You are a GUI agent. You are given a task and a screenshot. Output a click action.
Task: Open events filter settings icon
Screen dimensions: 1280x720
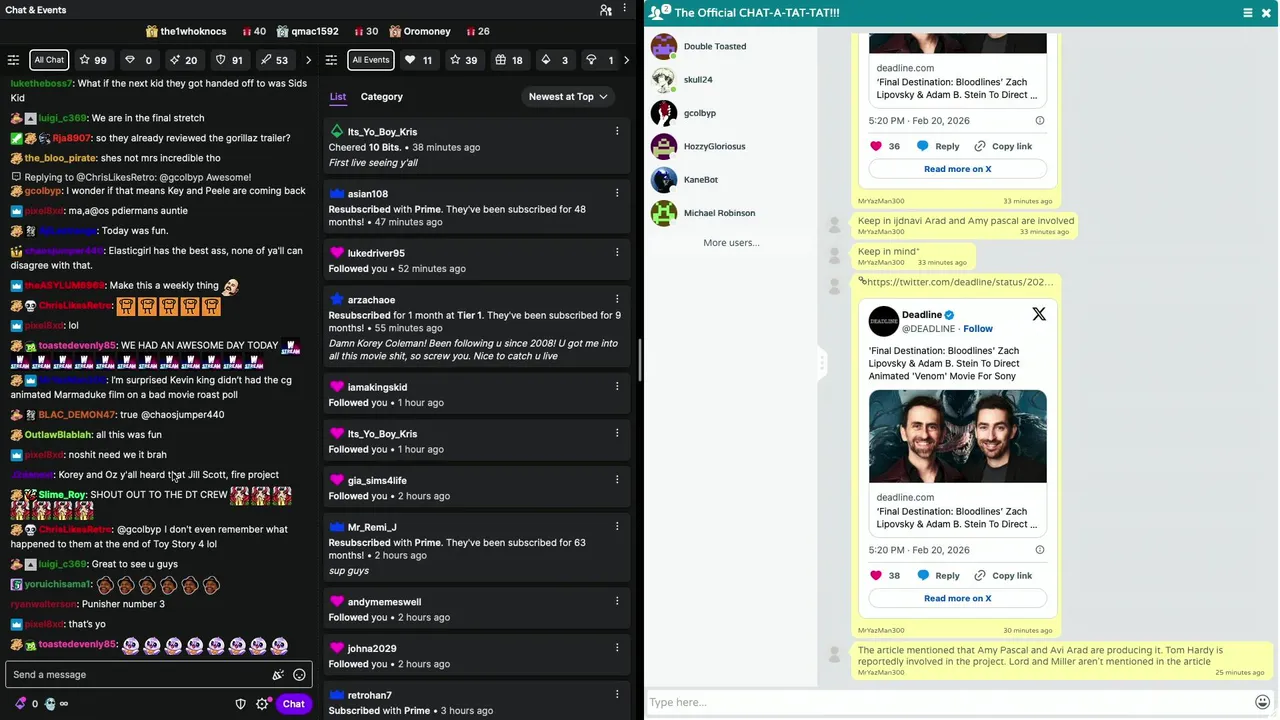(x=332, y=60)
